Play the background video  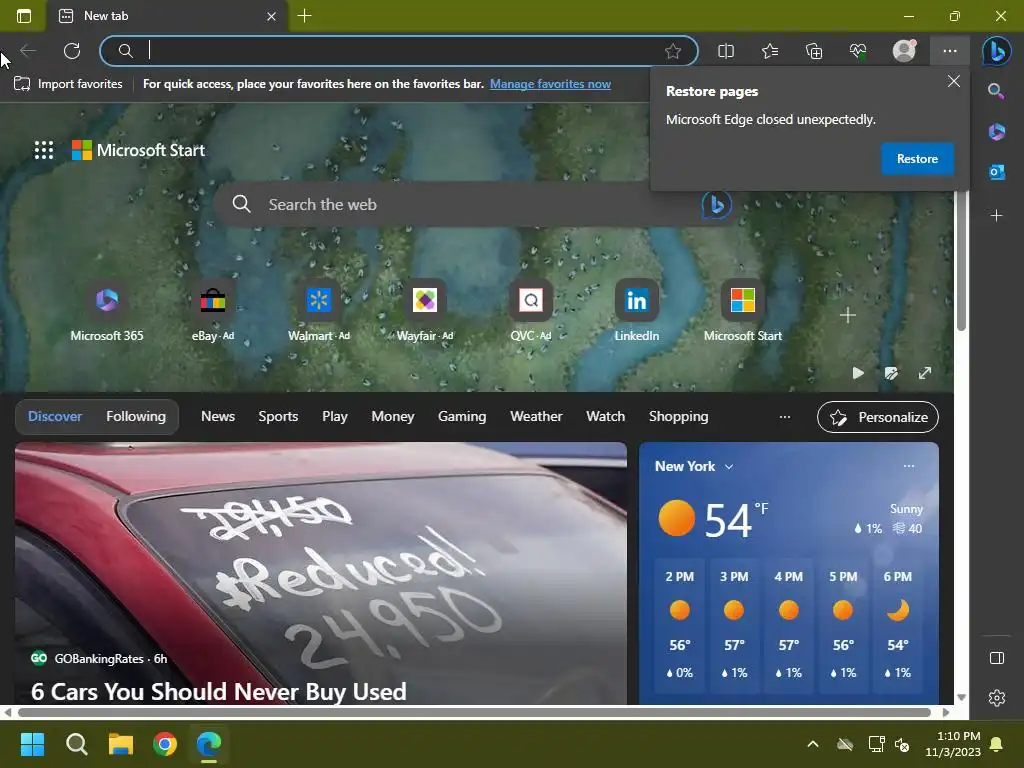[858, 373]
